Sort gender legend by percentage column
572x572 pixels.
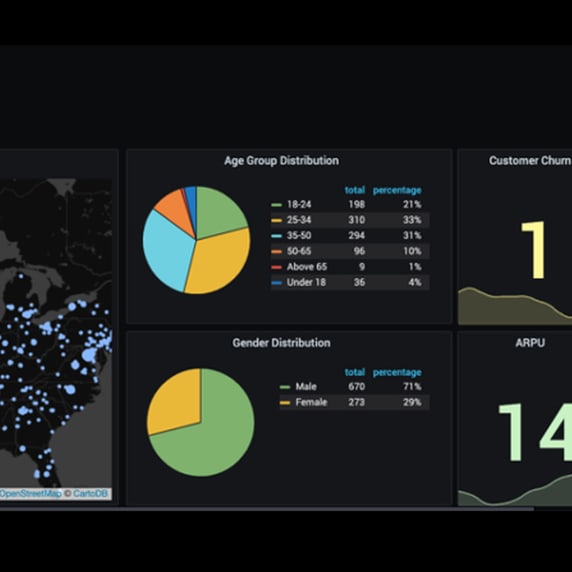397,372
